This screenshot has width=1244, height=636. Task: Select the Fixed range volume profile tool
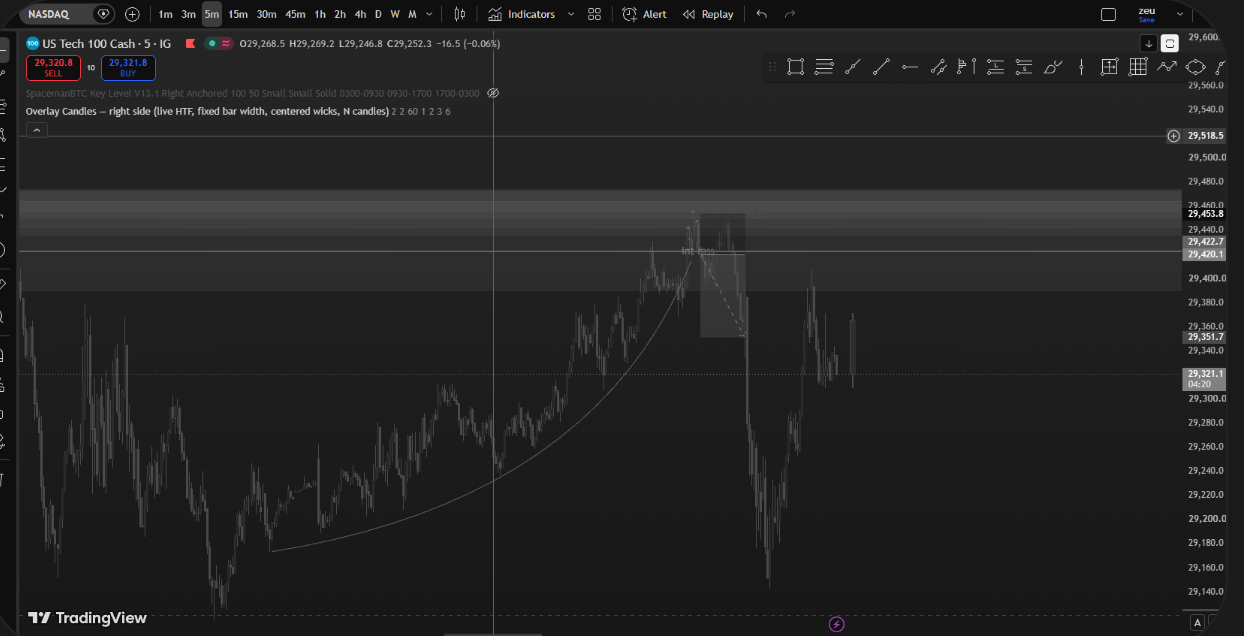tap(966, 67)
